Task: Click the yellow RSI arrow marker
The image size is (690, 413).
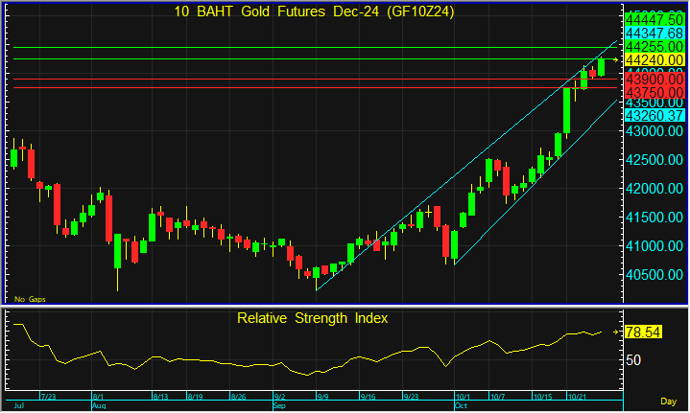Action: pyautogui.click(x=616, y=331)
